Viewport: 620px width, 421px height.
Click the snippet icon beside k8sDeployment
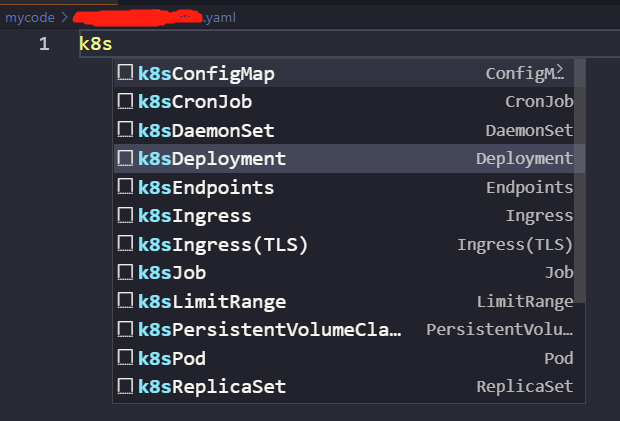pyautogui.click(x=125, y=158)
